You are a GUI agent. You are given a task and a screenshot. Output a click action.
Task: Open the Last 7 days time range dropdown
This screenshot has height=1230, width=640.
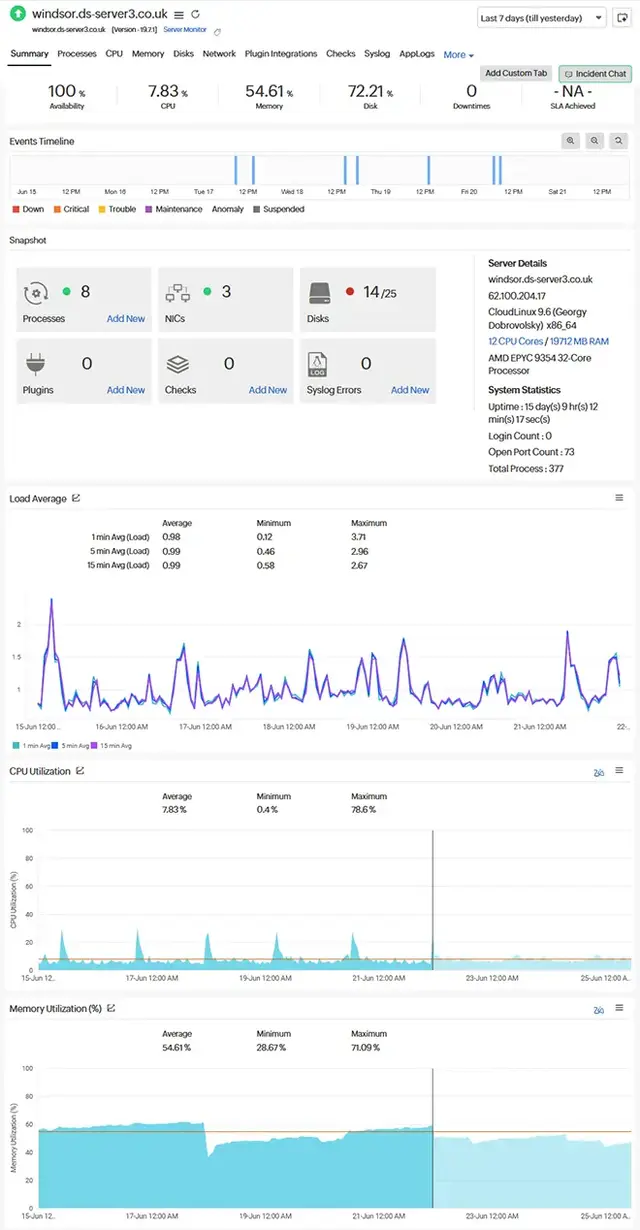coord(542,18)
